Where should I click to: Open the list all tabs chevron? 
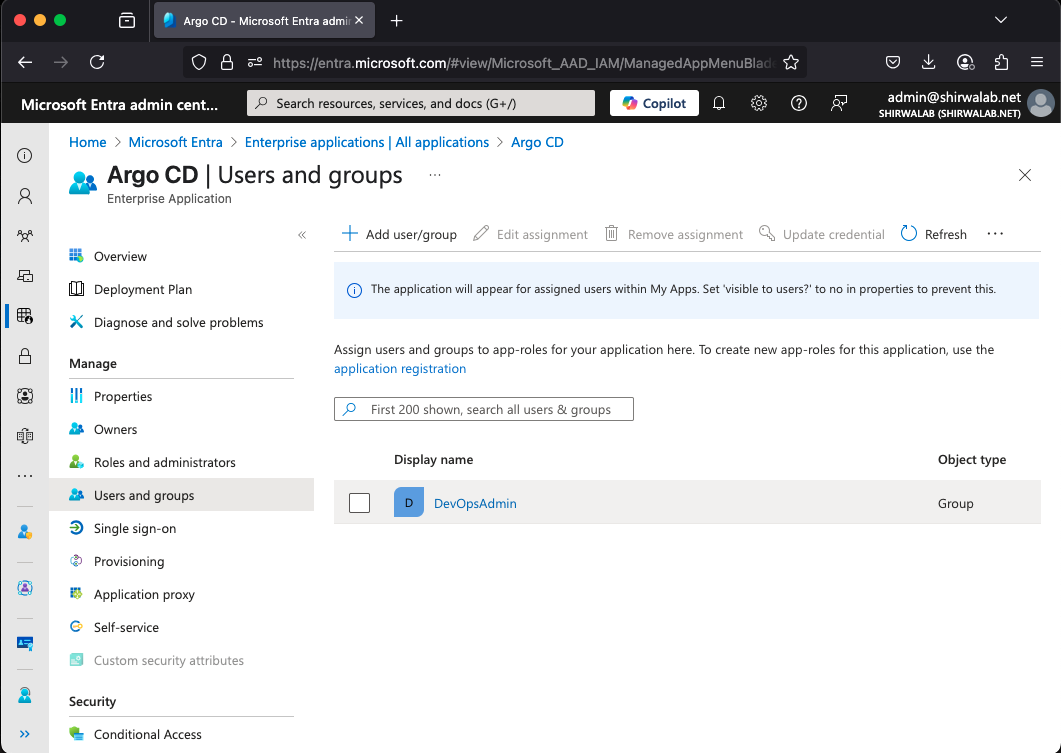click(x=1001, y=20)
